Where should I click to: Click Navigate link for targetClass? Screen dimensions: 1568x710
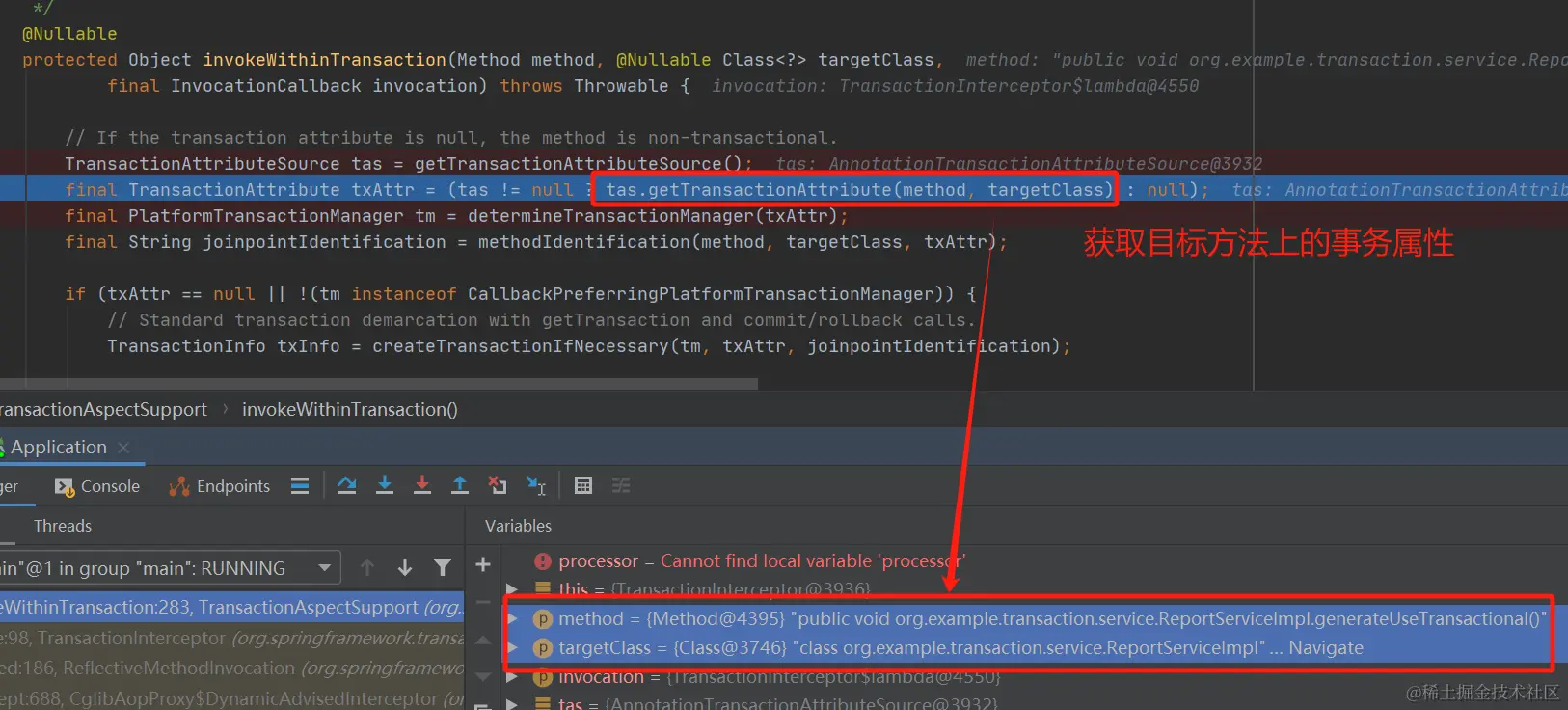[1326, 647]
